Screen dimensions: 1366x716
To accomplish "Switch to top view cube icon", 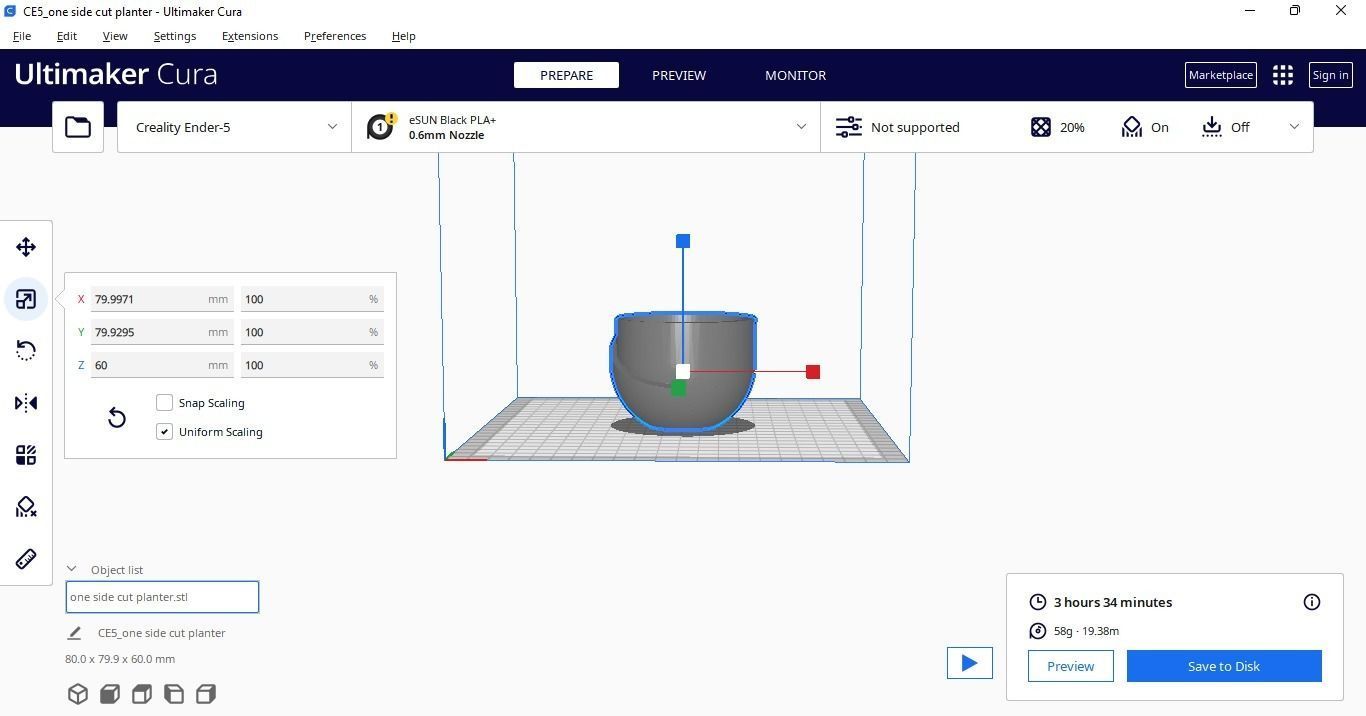I will pos(142,694).
